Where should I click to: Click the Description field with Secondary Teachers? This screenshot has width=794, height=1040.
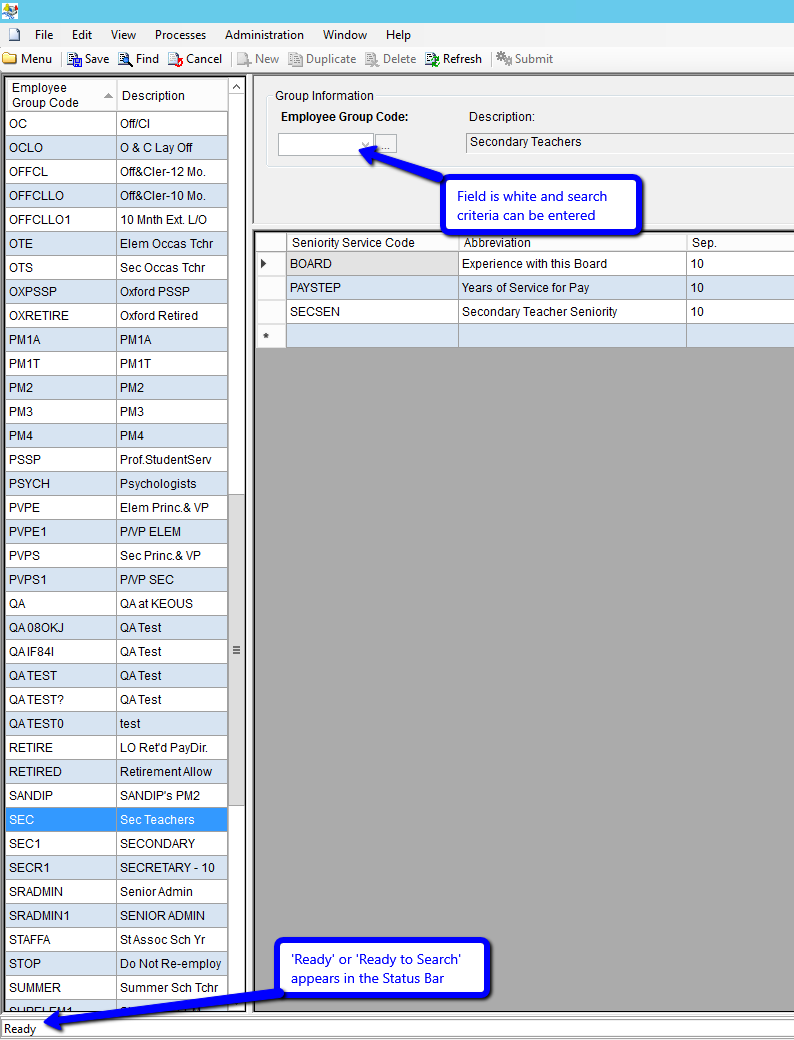coord(630,142)
